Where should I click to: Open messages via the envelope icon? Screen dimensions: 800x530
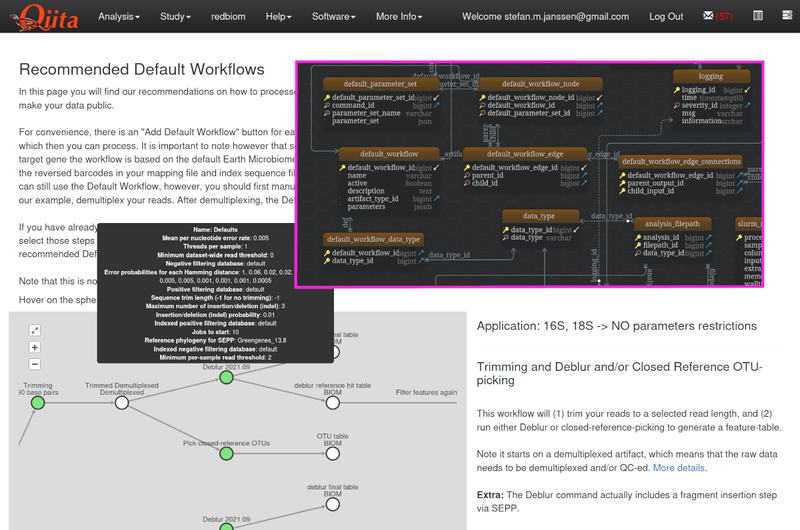click(708, 16)
